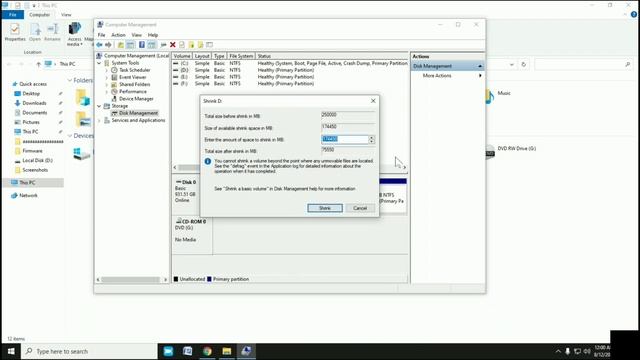The height and width of the screenshot is (360, 640).
Task: Collapse the Storage node
Action: click(x=99, y=106)
